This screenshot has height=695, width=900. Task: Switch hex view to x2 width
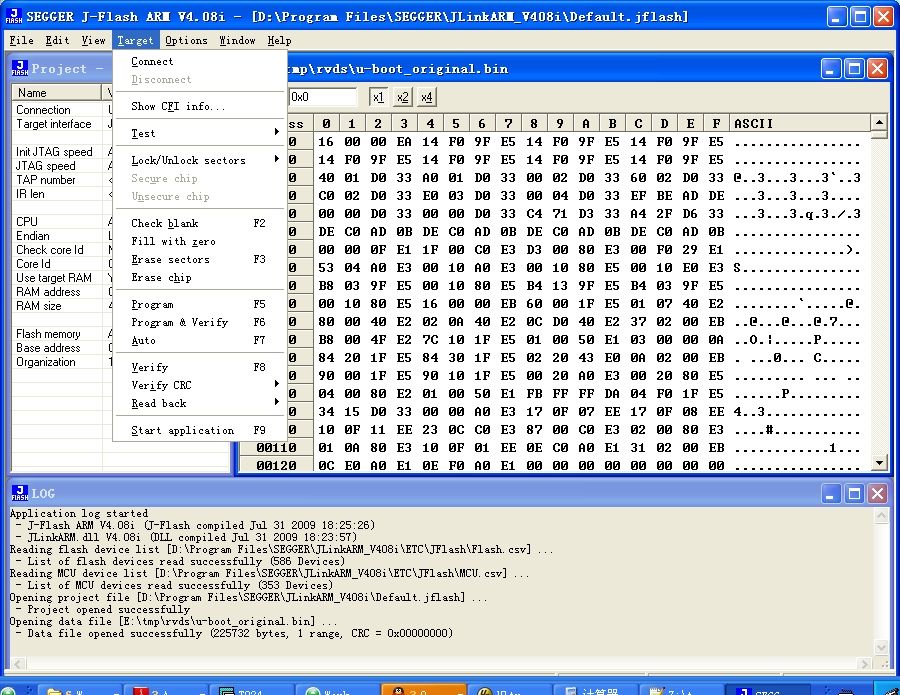pos(402,97)
